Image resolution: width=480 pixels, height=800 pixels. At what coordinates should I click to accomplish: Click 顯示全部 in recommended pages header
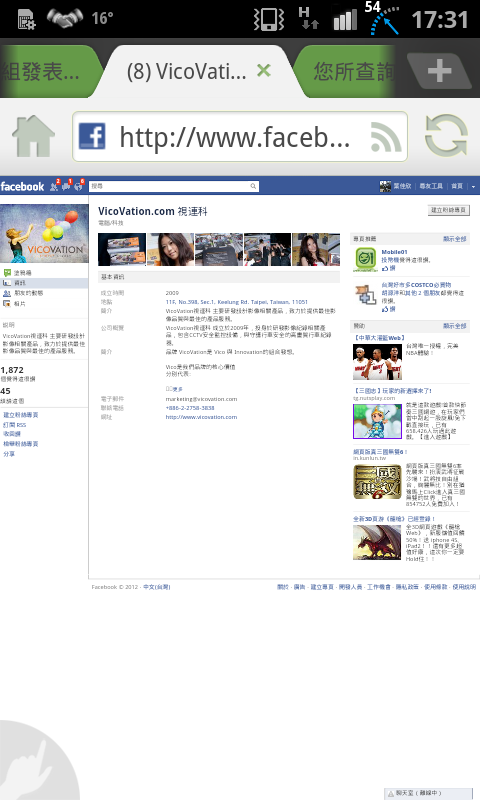[454, 239]
